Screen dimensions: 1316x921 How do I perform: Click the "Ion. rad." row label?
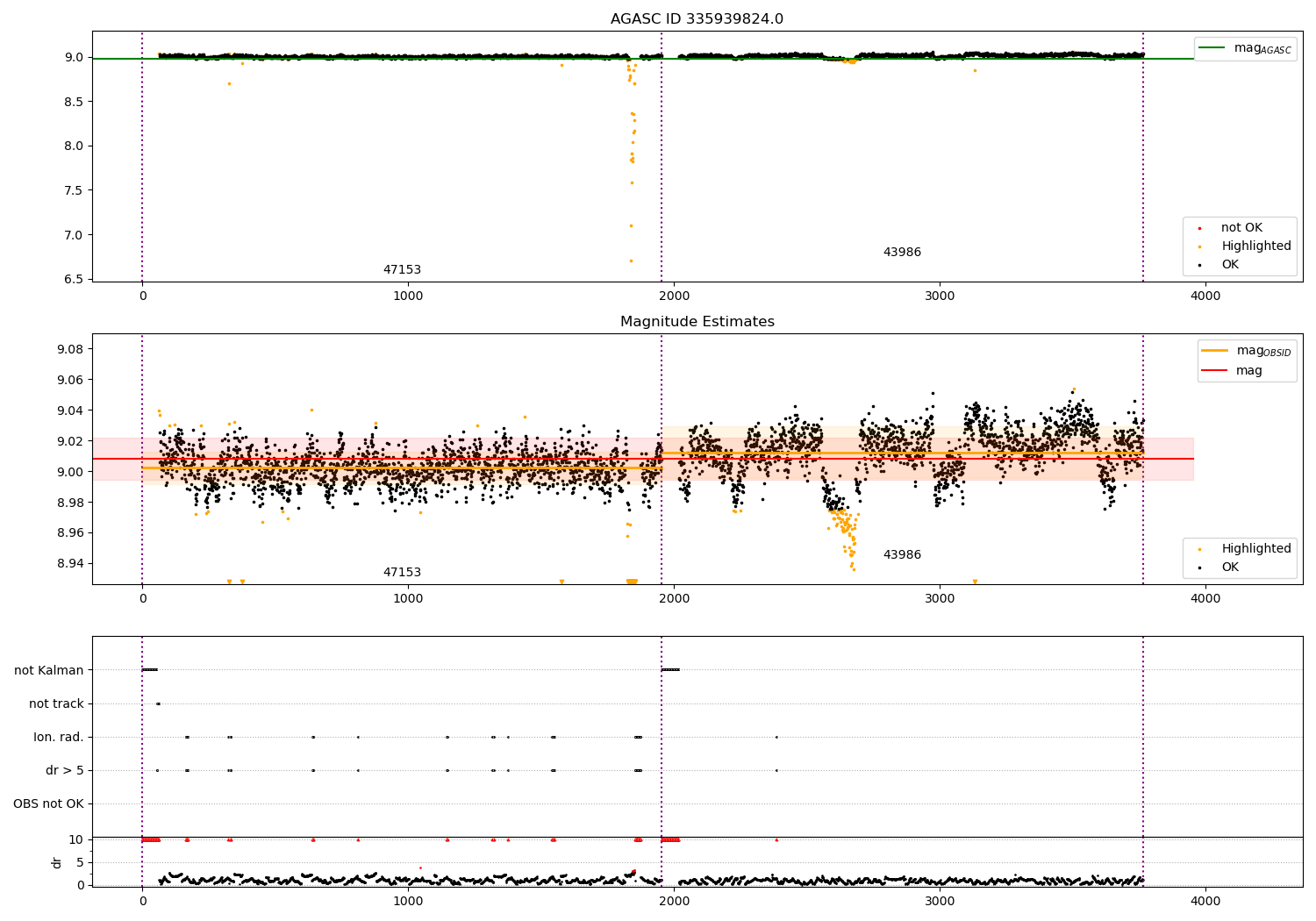click(x=59, y=738)
